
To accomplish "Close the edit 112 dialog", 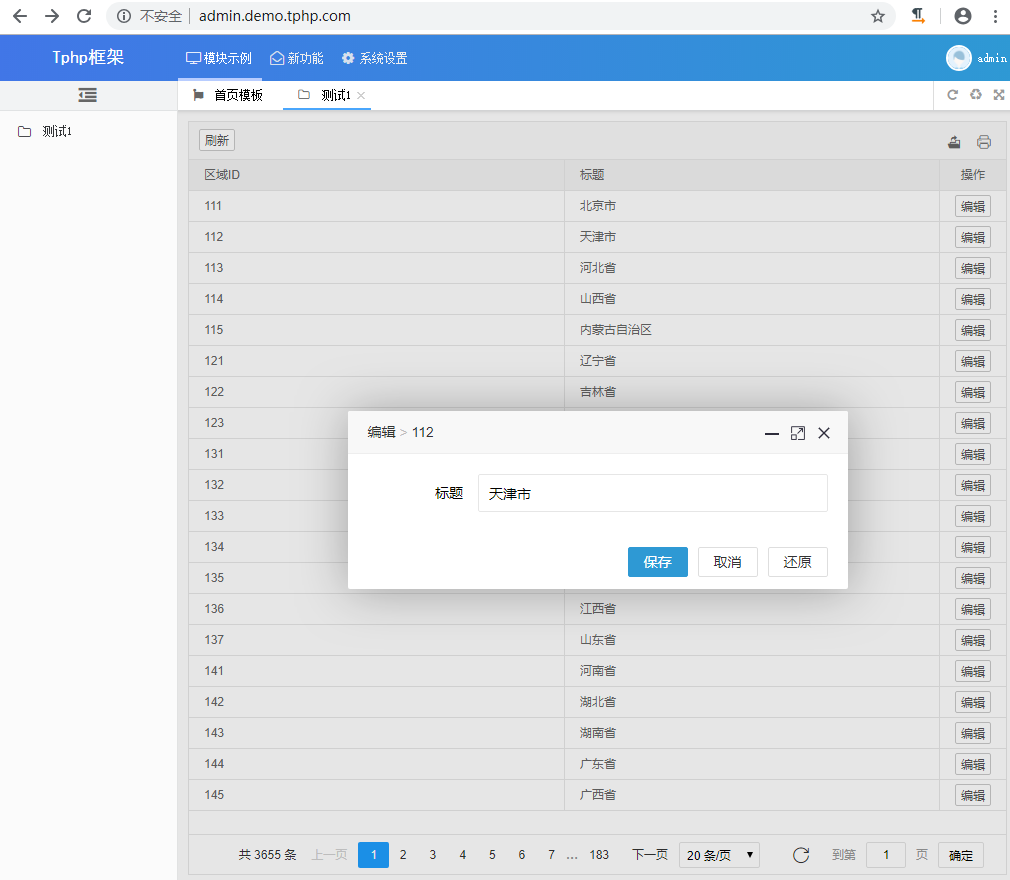I will [x=824, y=433].
